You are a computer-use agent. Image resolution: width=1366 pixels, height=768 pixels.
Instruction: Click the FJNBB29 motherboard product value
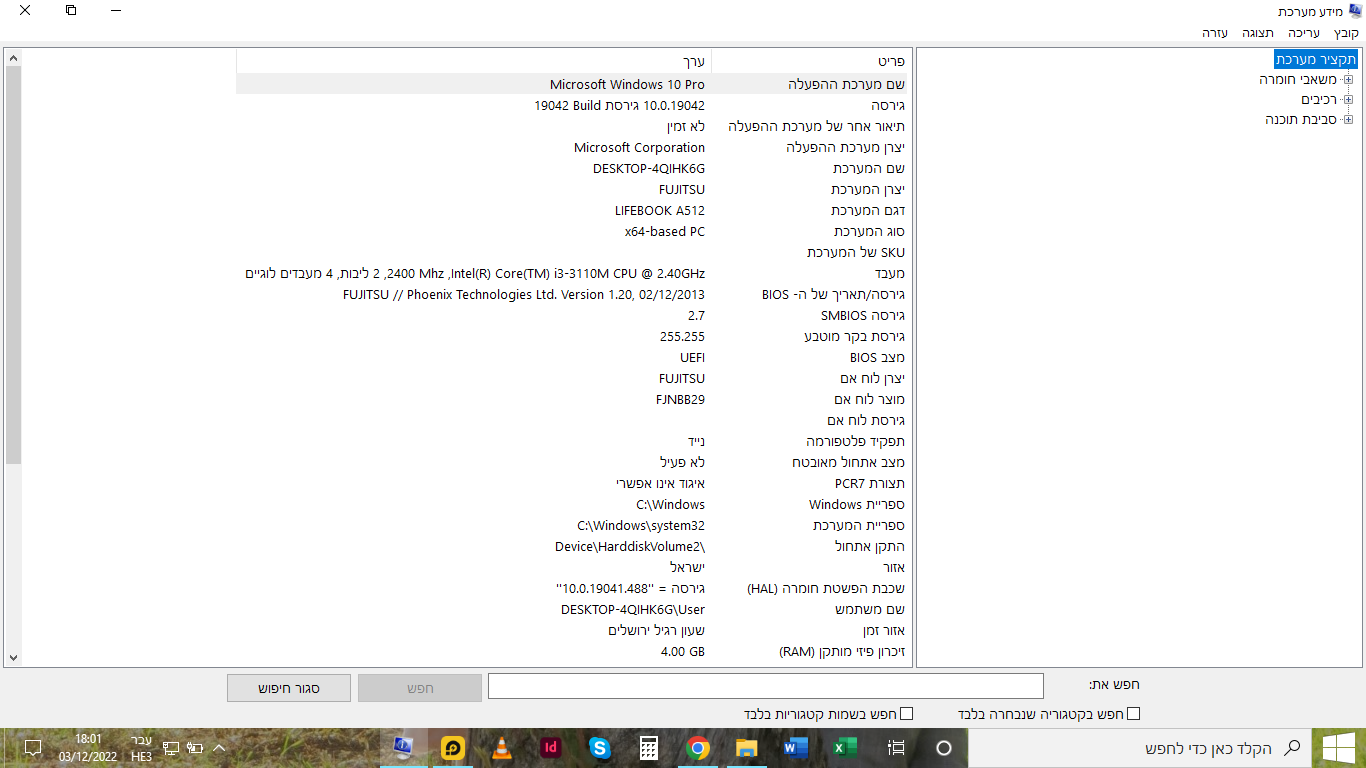[681, 399]
